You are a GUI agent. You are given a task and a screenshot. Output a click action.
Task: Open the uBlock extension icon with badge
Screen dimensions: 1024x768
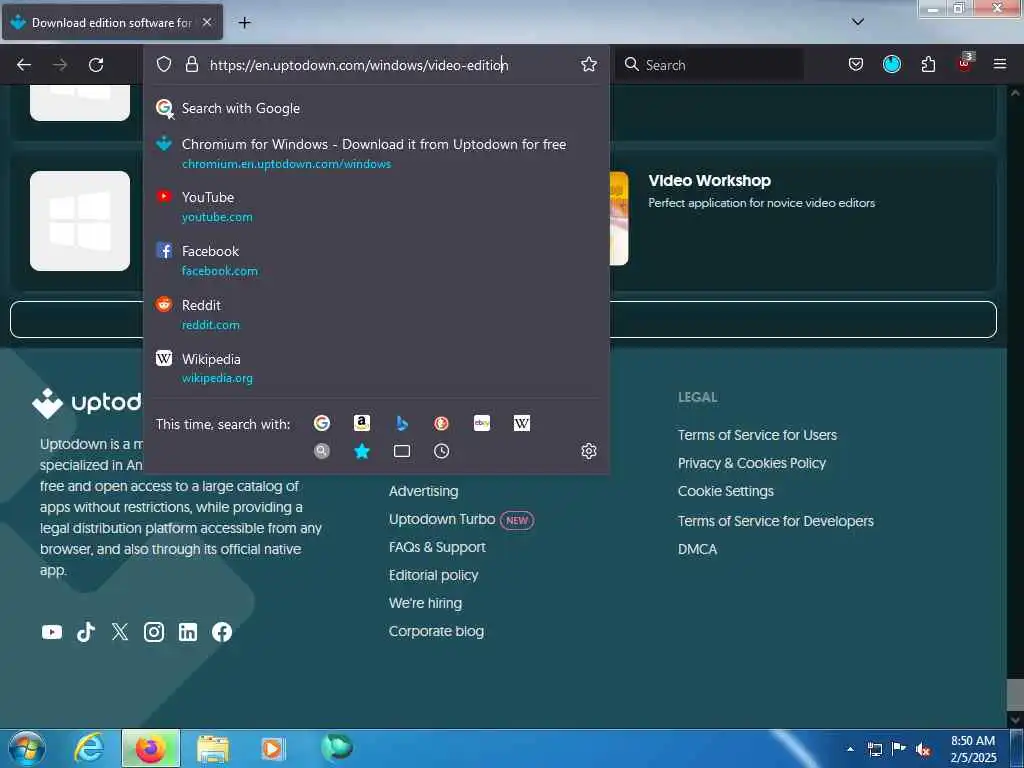965,63
